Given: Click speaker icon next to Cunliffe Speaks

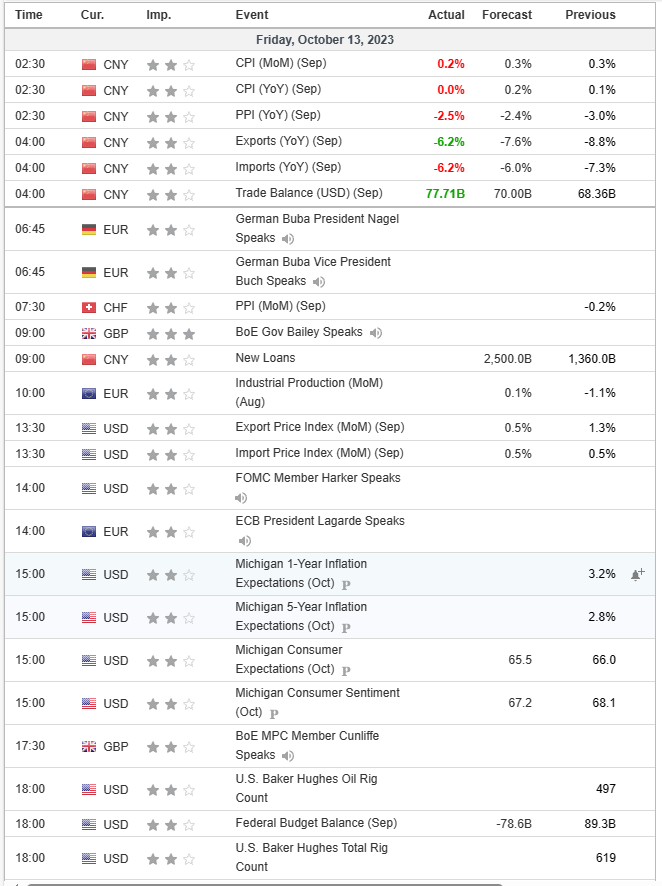Looking at the screenshot, I should 286,756.
